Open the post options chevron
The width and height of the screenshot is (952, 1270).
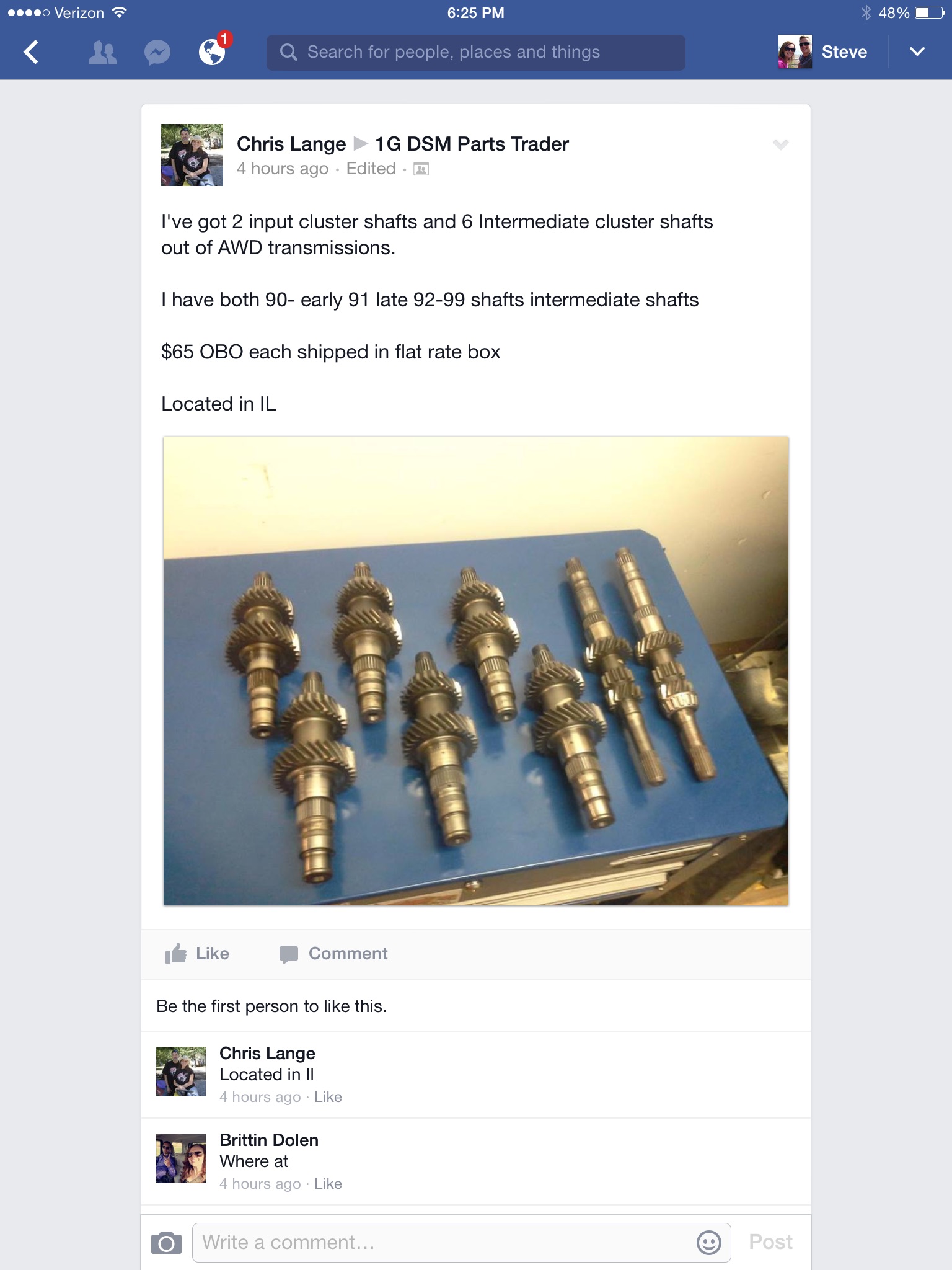pyautogui.click(x=780, y=144)
